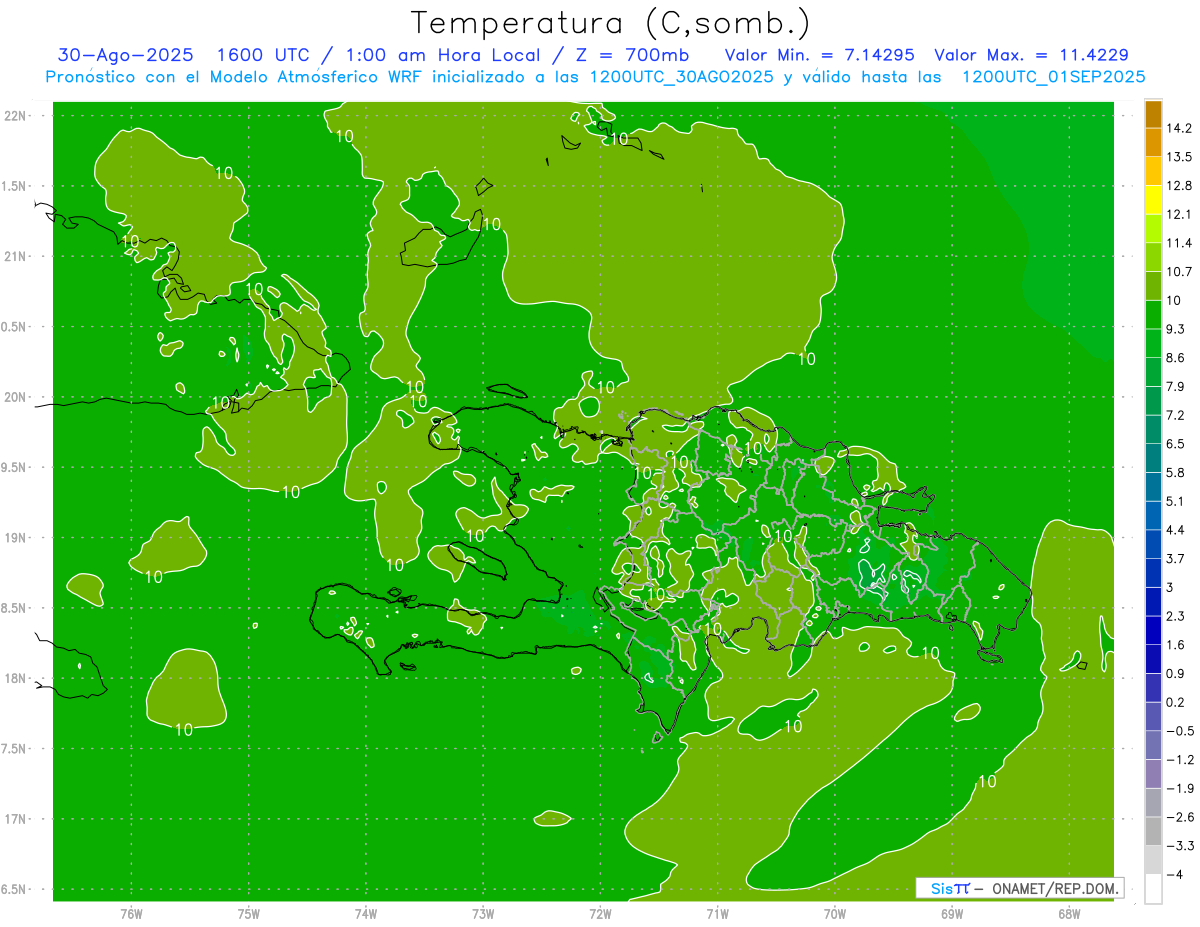
Task: Click the 71W longitude axis label
Action: [x=717, y=913]
